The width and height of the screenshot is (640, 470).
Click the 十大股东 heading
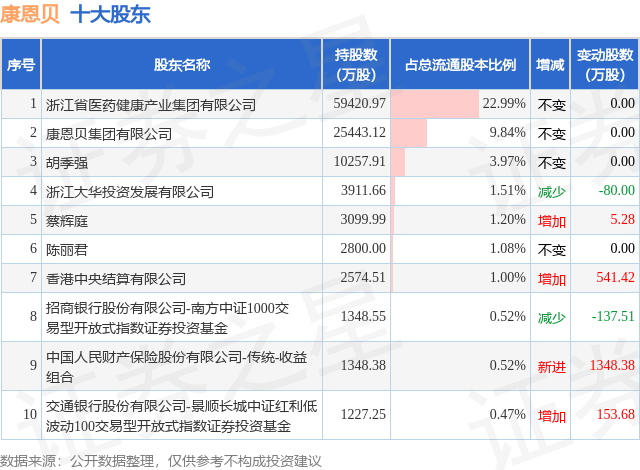pyautogui.click(x=111, y=14)
